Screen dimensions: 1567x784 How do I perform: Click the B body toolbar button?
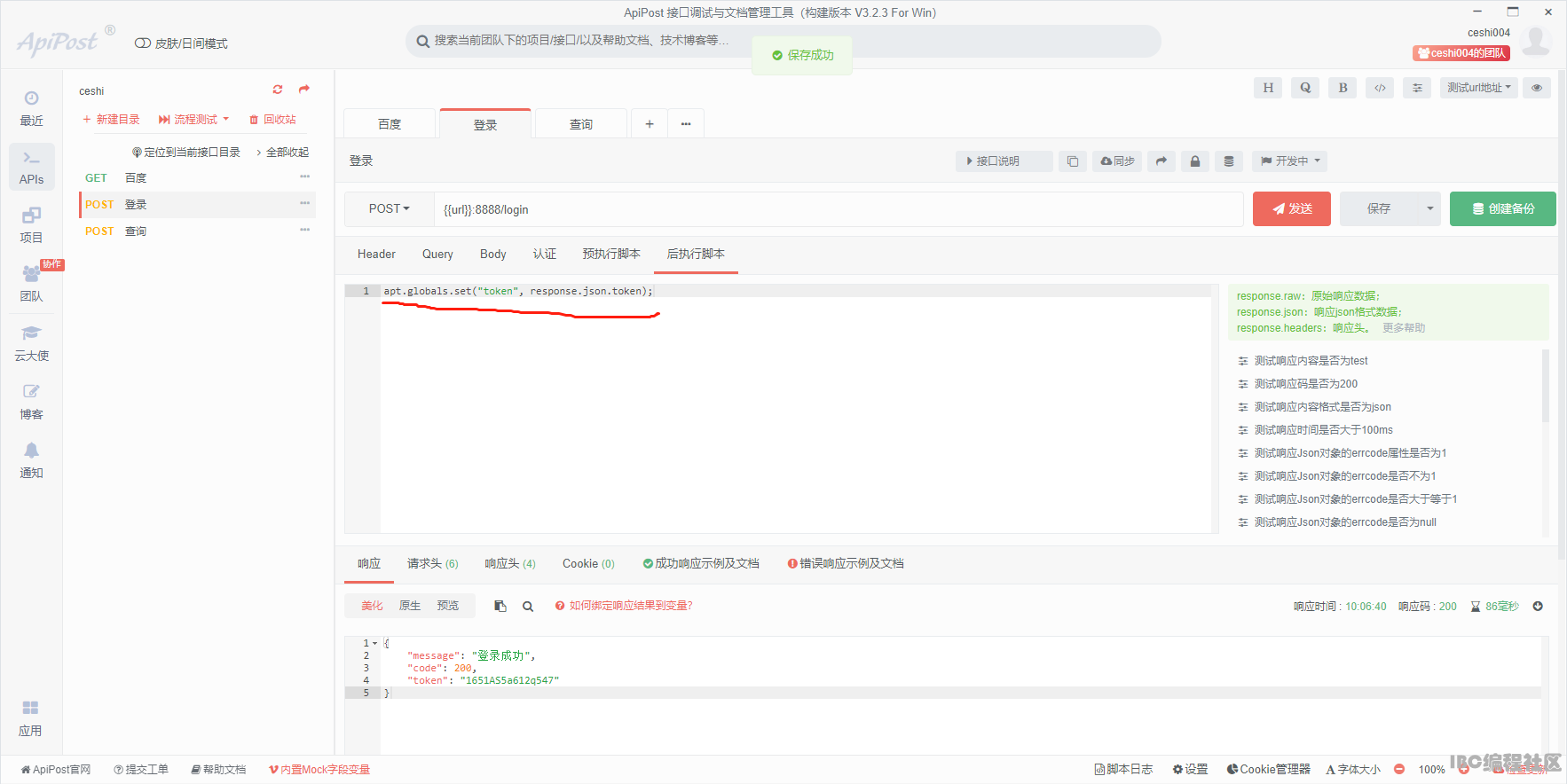[x=1343, y=88]
